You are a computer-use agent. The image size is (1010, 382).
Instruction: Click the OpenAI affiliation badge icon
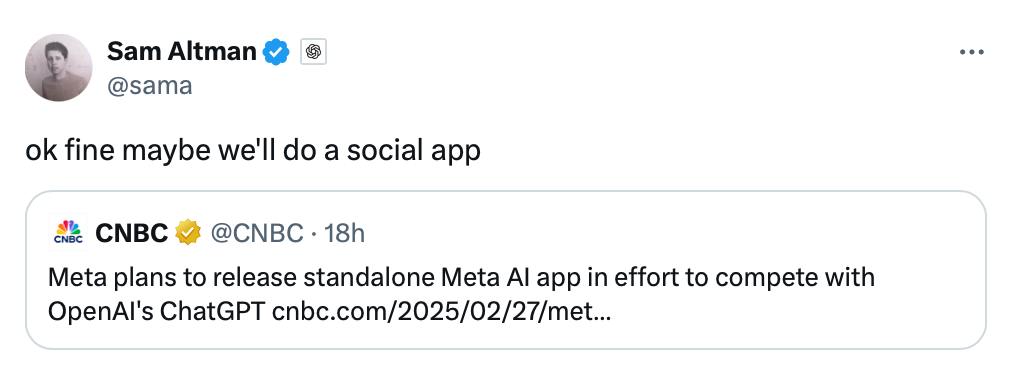coord(314,52)
